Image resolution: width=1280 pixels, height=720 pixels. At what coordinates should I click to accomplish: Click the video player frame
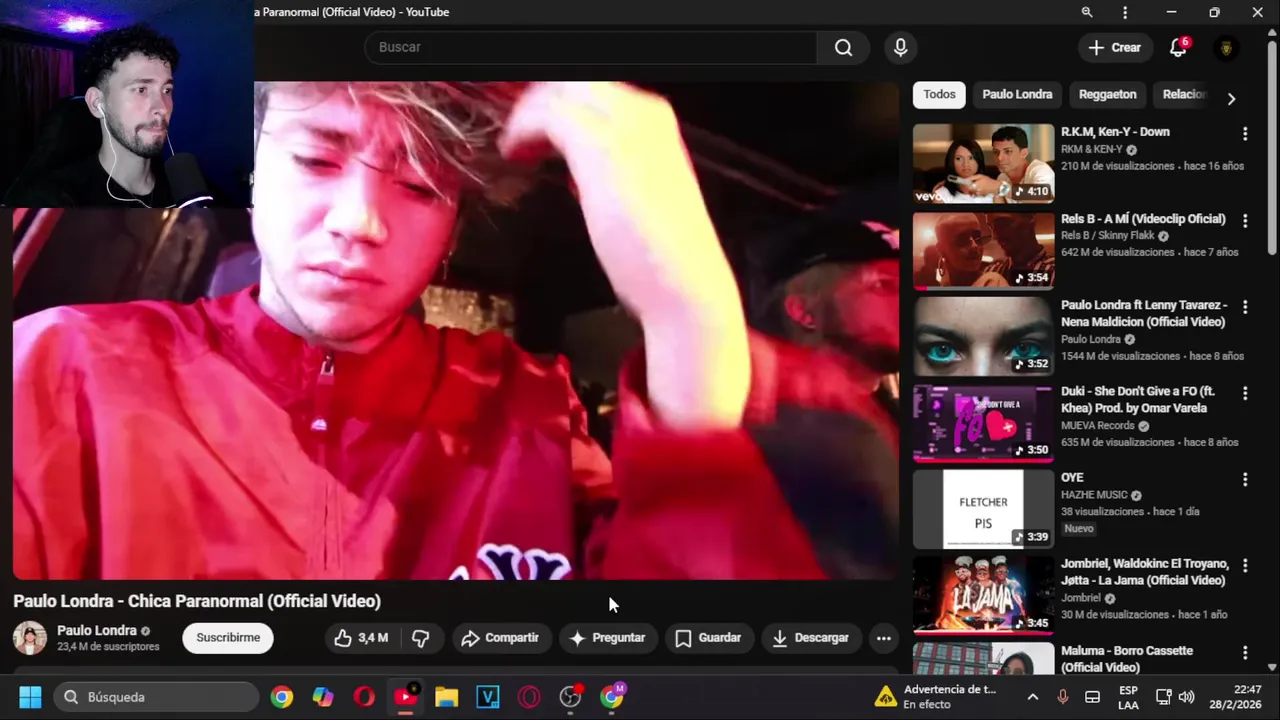[456, 330]
